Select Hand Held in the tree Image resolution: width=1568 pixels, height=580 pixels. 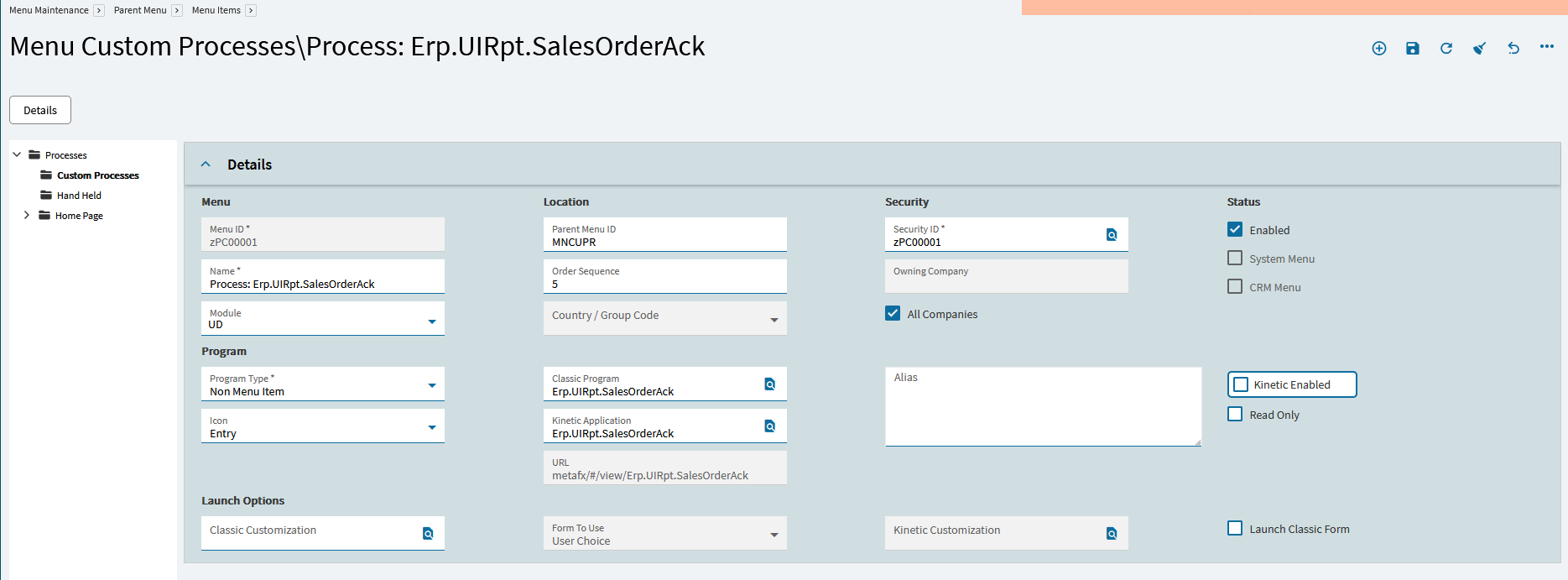tap(79, 196)
